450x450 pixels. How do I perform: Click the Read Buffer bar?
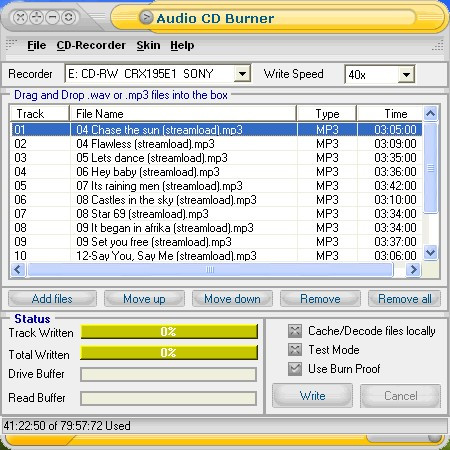click(x=168, y=398)
